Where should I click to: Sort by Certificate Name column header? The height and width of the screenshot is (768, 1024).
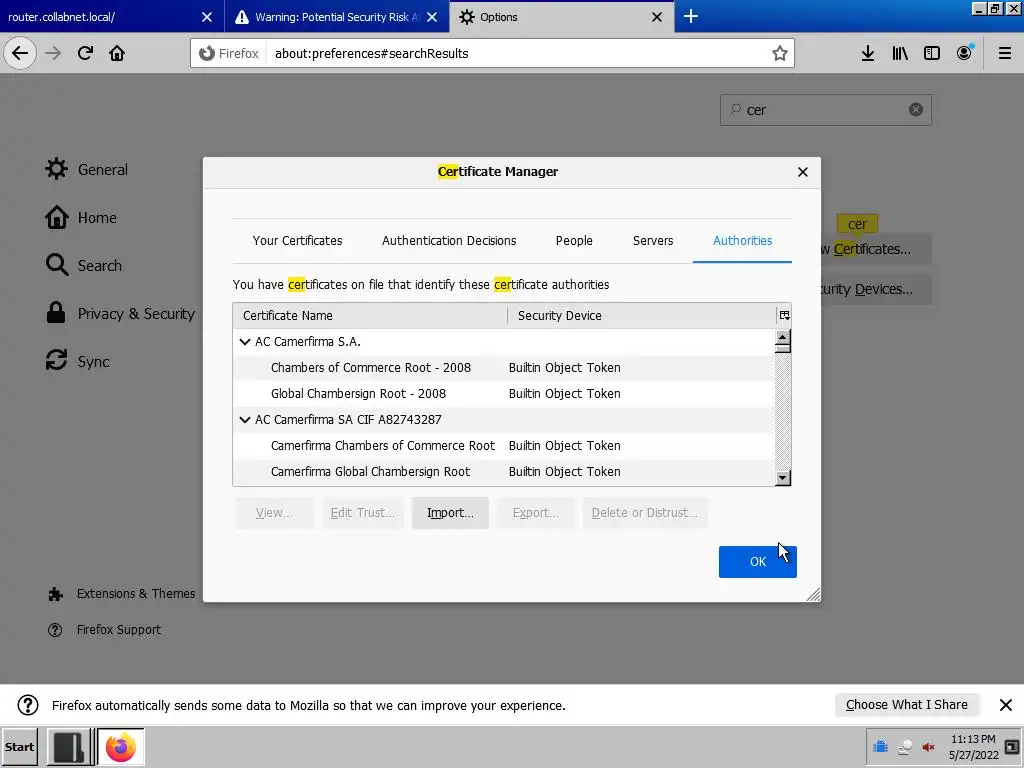pos(370,315)
